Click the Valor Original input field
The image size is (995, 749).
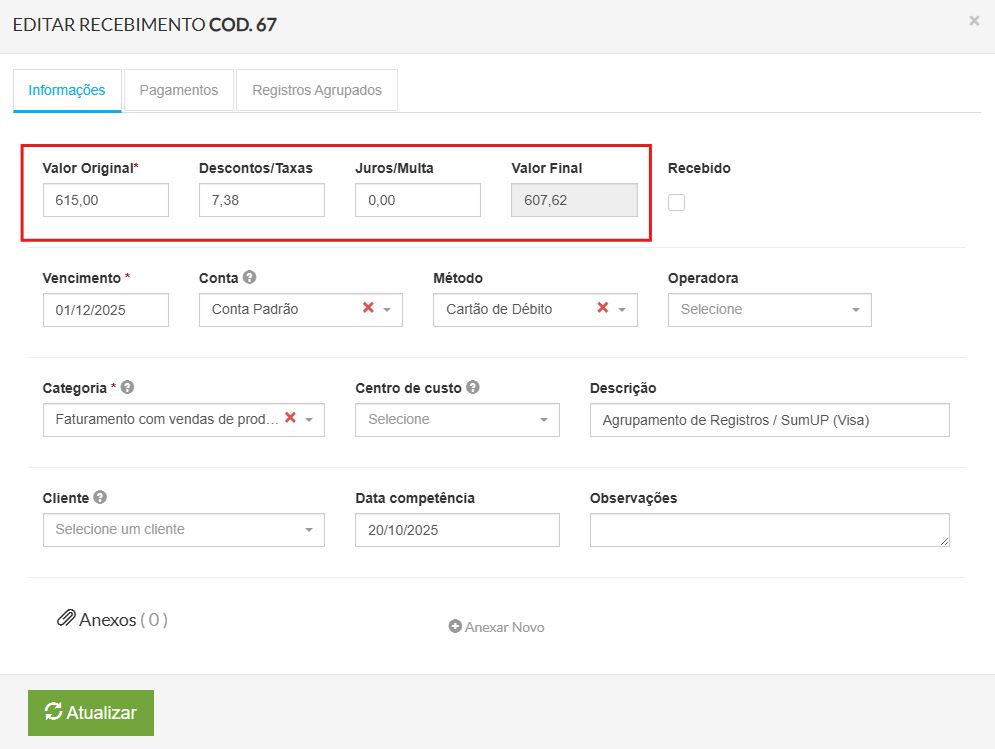pos(106,200)
